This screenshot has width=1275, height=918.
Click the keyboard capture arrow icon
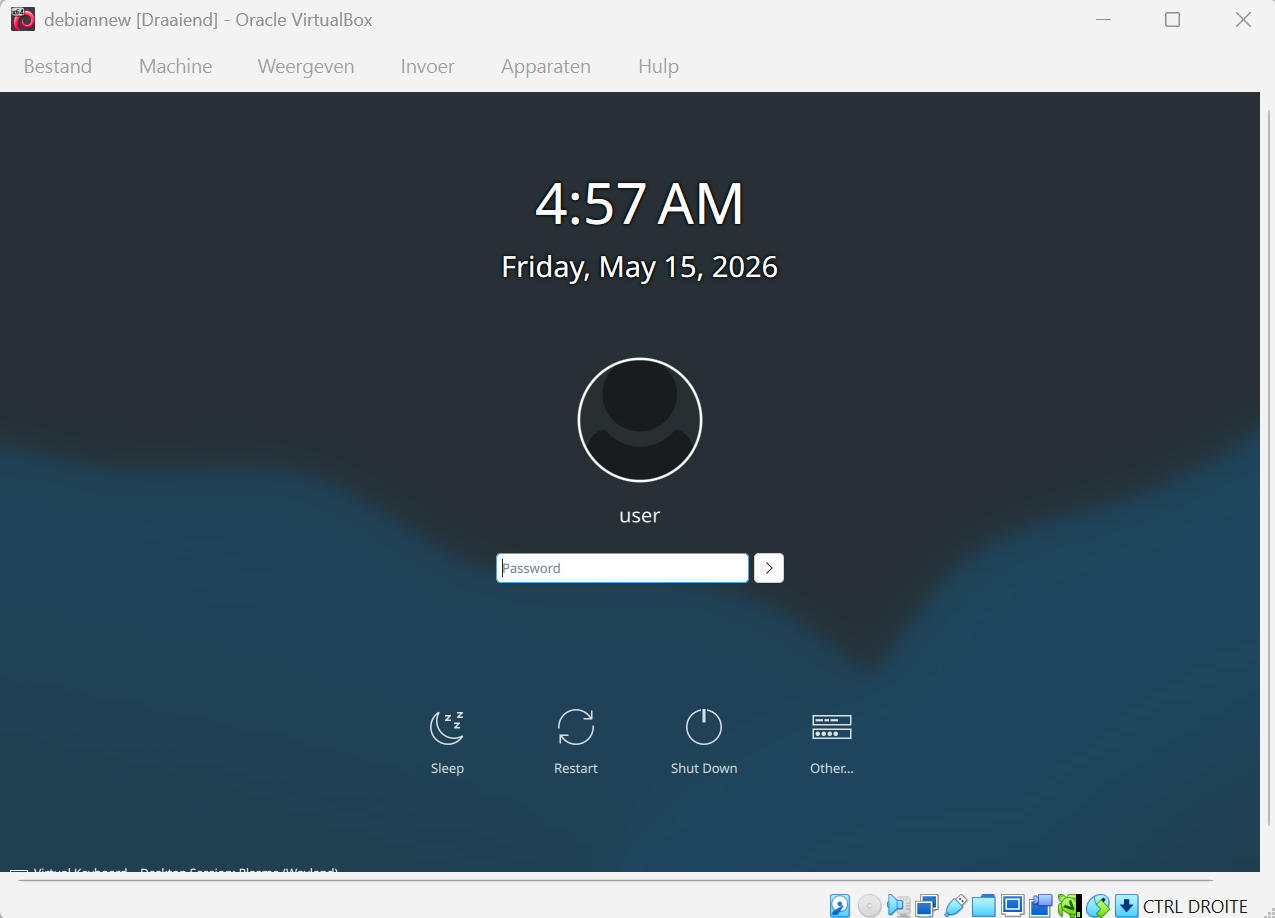point(1127,906)
